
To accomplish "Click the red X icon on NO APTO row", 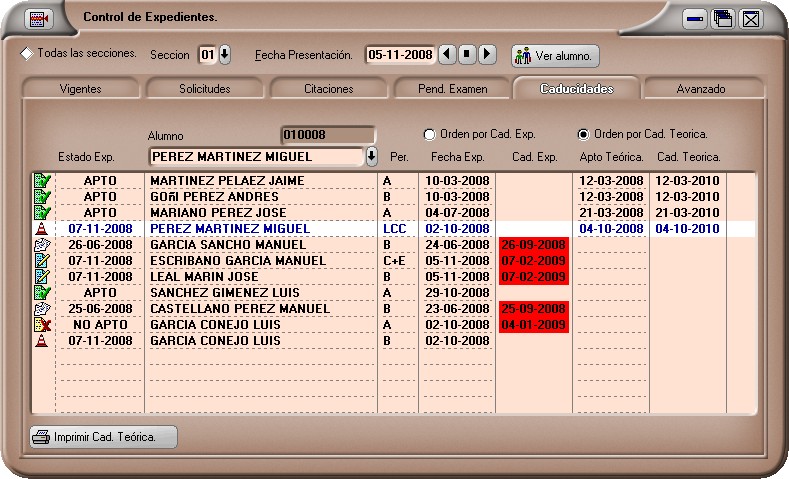I will [42, 325].
